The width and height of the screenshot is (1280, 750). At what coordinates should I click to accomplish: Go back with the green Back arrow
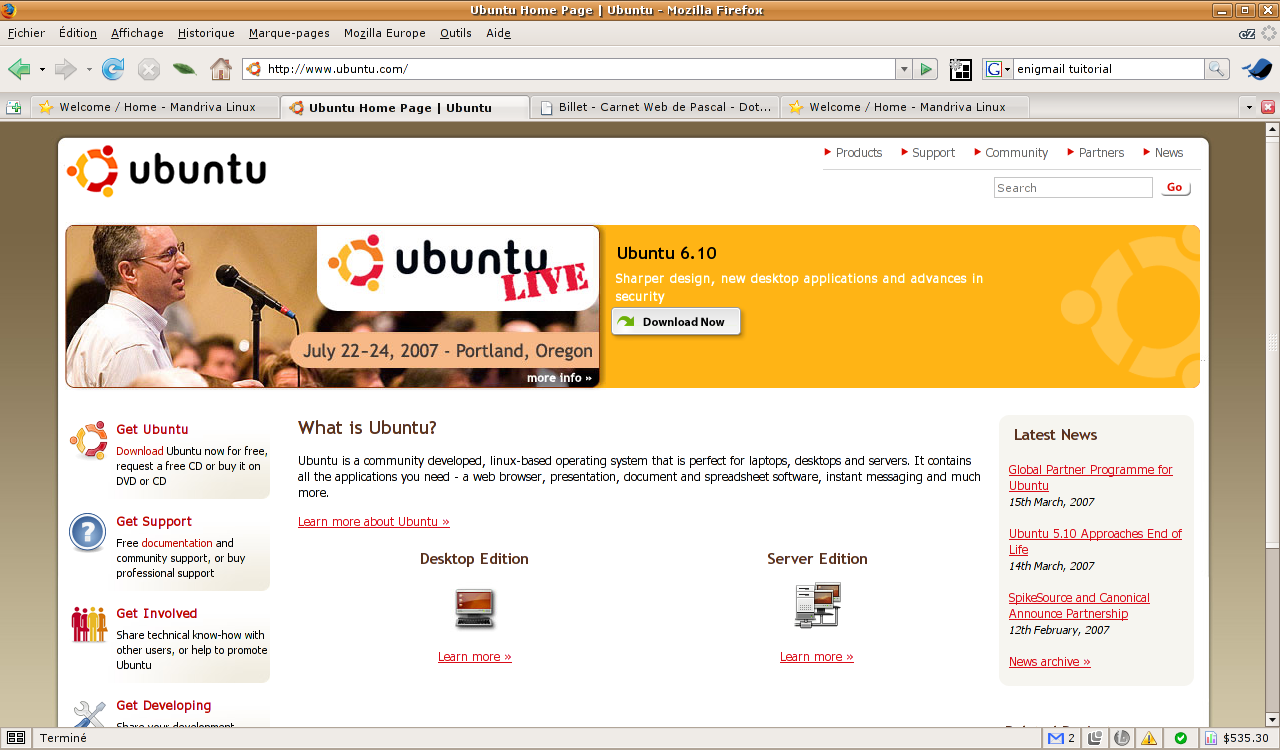pyautogui.click(x=19, y=69)
